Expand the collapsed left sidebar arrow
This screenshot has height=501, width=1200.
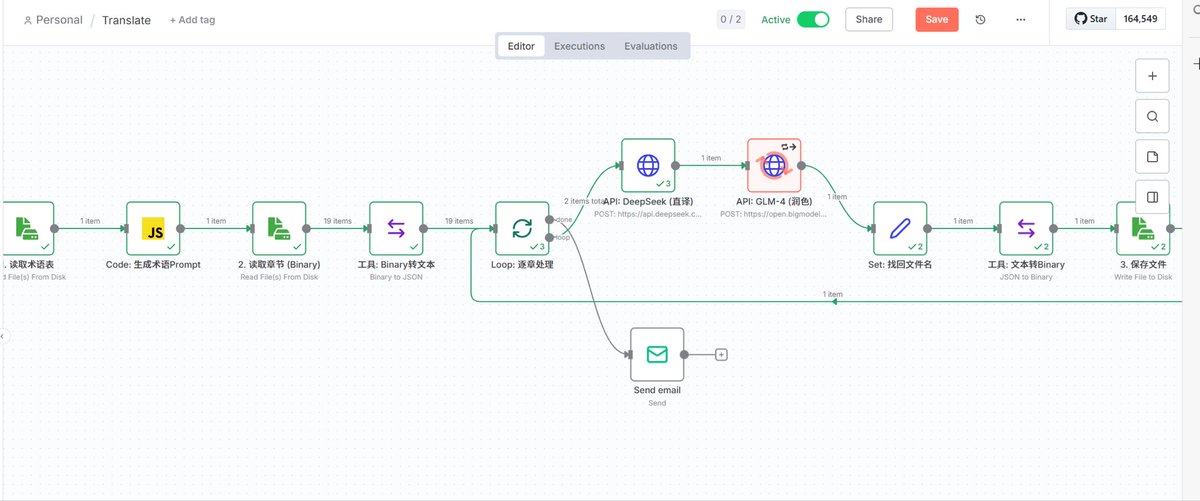[x=3, y=336]
